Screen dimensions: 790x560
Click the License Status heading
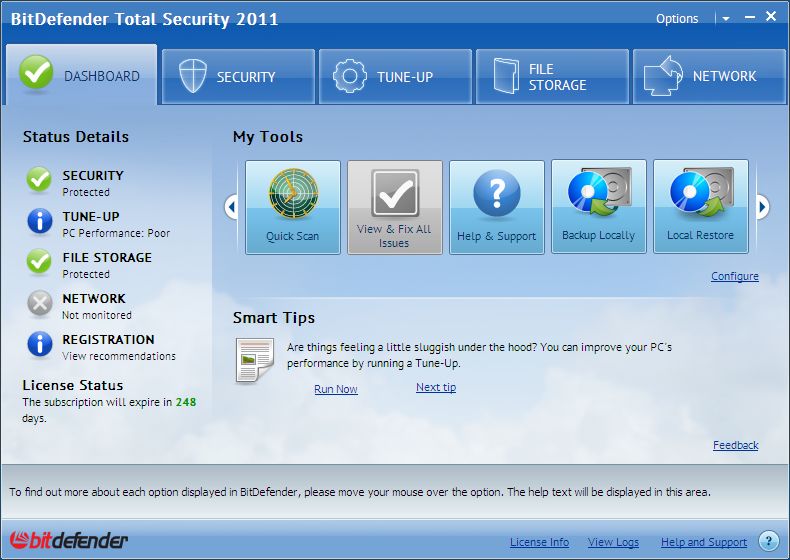[73, 385]
